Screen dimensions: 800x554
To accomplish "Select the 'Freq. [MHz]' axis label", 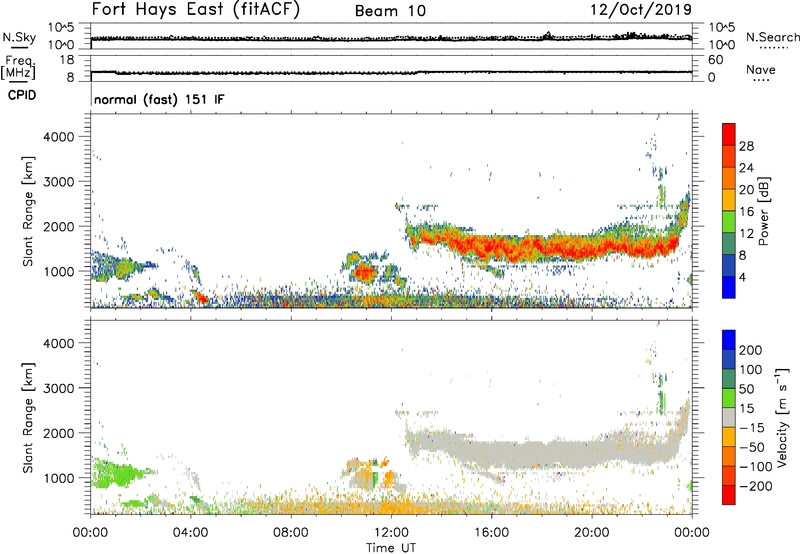I will [18, 67].
